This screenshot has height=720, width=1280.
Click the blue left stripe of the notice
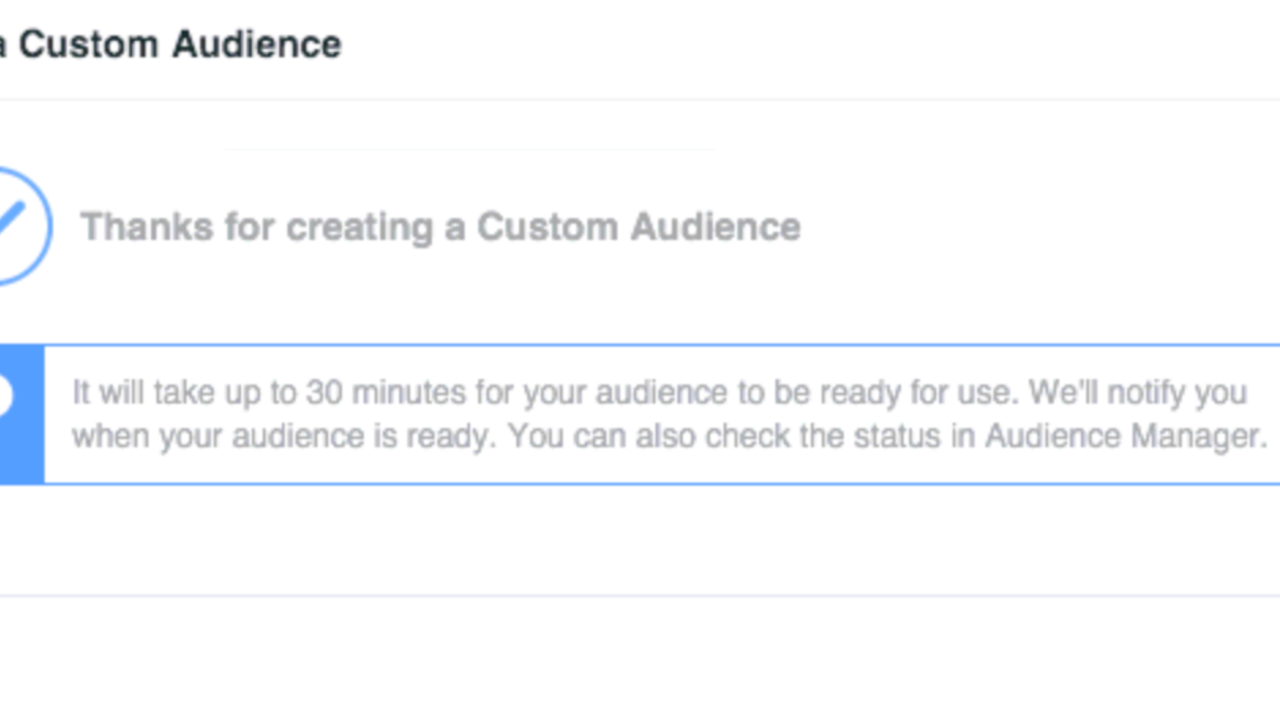click(x=26, y=450)
